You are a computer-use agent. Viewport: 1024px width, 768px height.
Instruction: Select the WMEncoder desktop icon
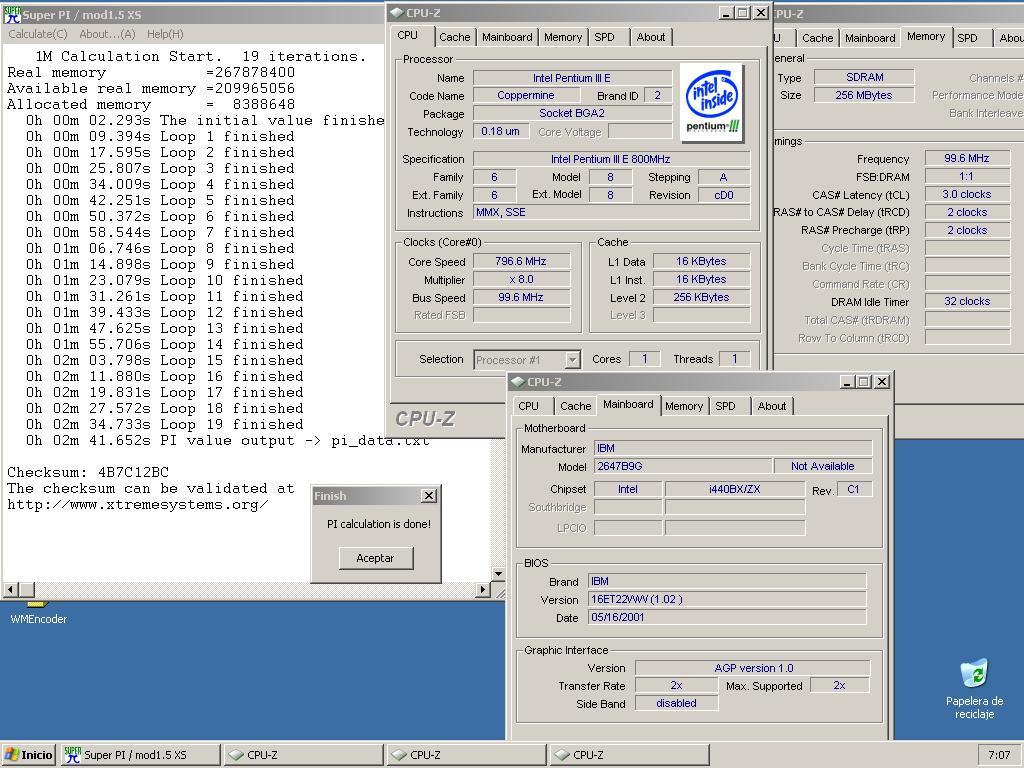click(x=39, y=614)
